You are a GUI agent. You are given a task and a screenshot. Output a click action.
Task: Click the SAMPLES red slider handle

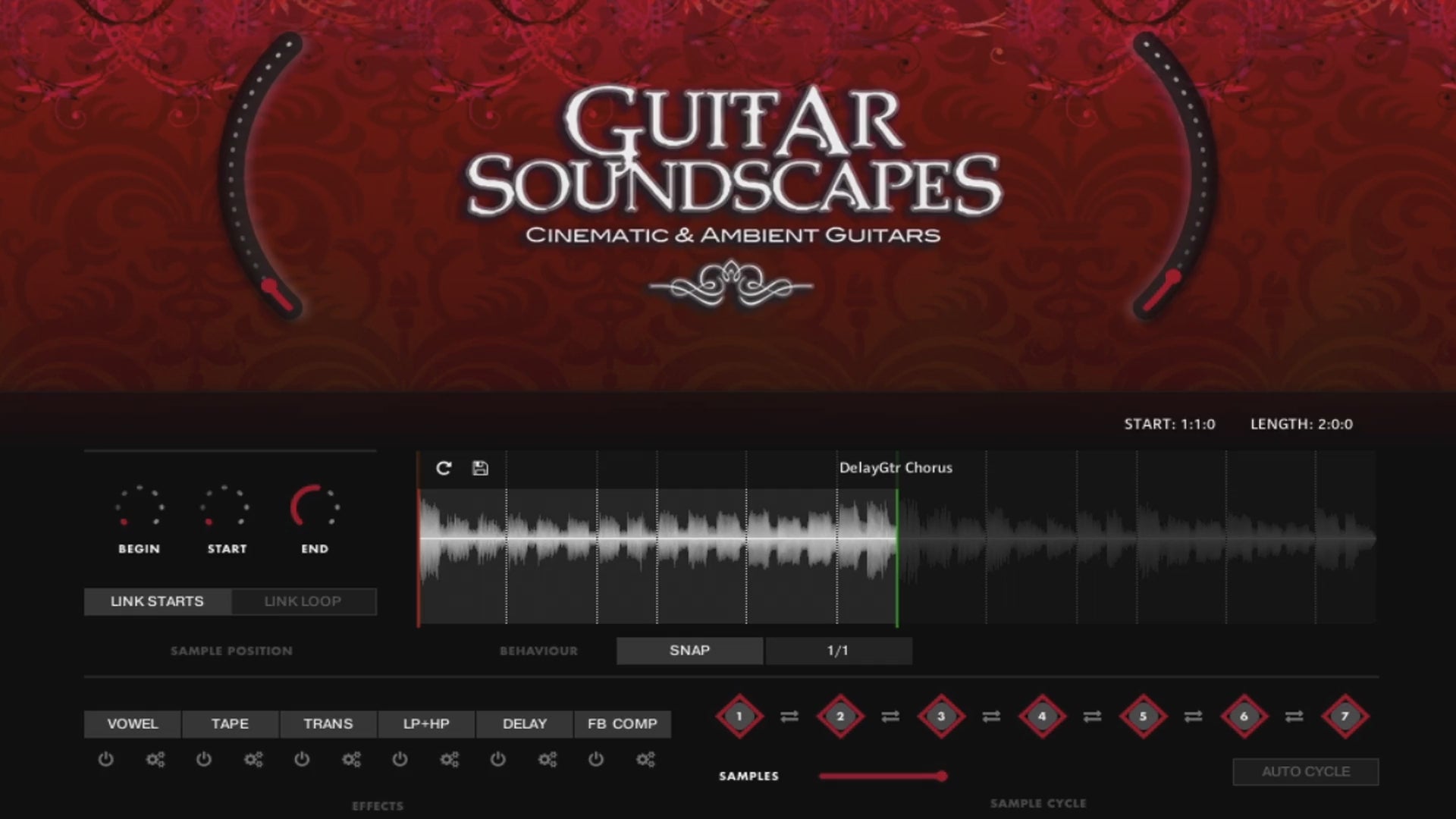tap(942, 776)
